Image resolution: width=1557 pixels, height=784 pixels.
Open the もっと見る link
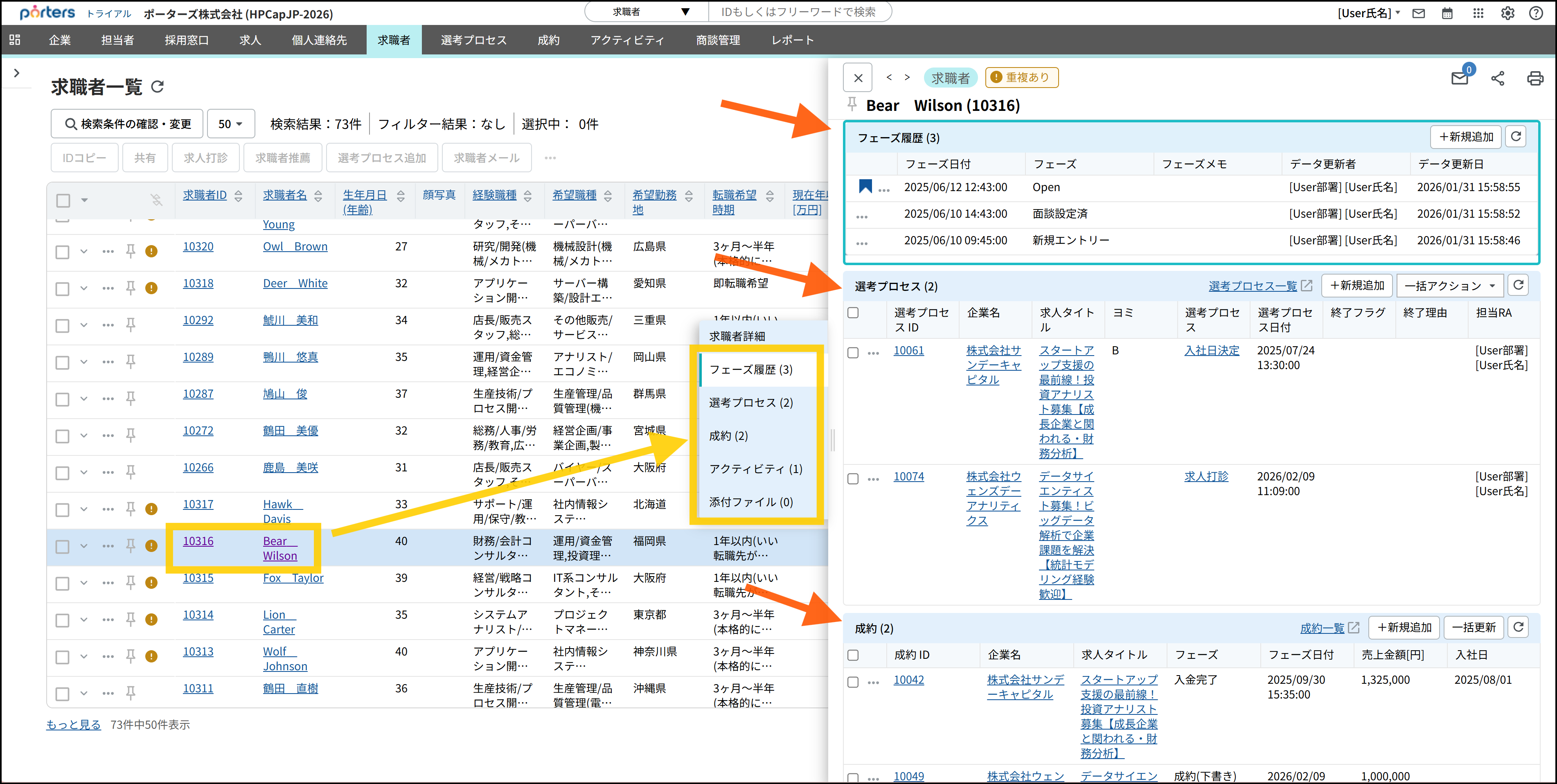click(x=73, y=724)
